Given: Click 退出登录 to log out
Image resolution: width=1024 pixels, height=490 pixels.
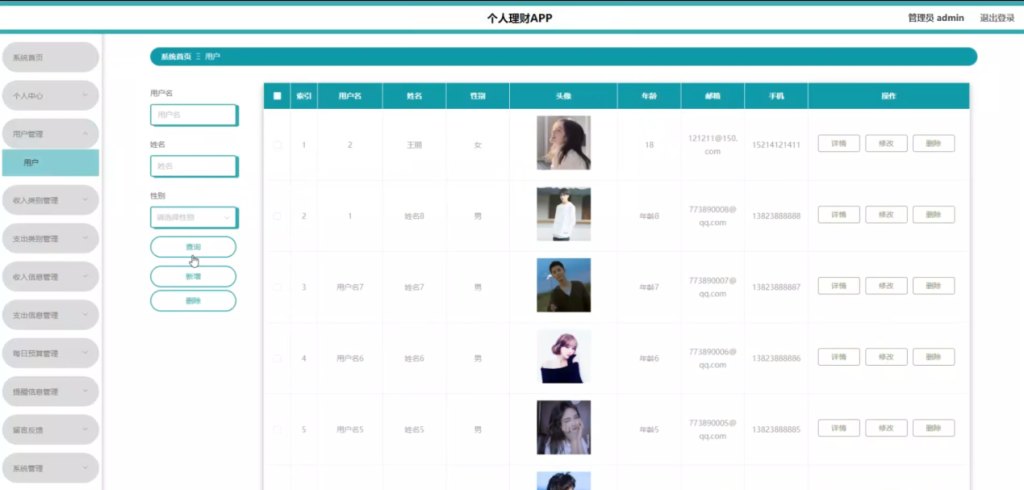Looking at the screenshot, I should pyautogui.click(x=997, y=18).
